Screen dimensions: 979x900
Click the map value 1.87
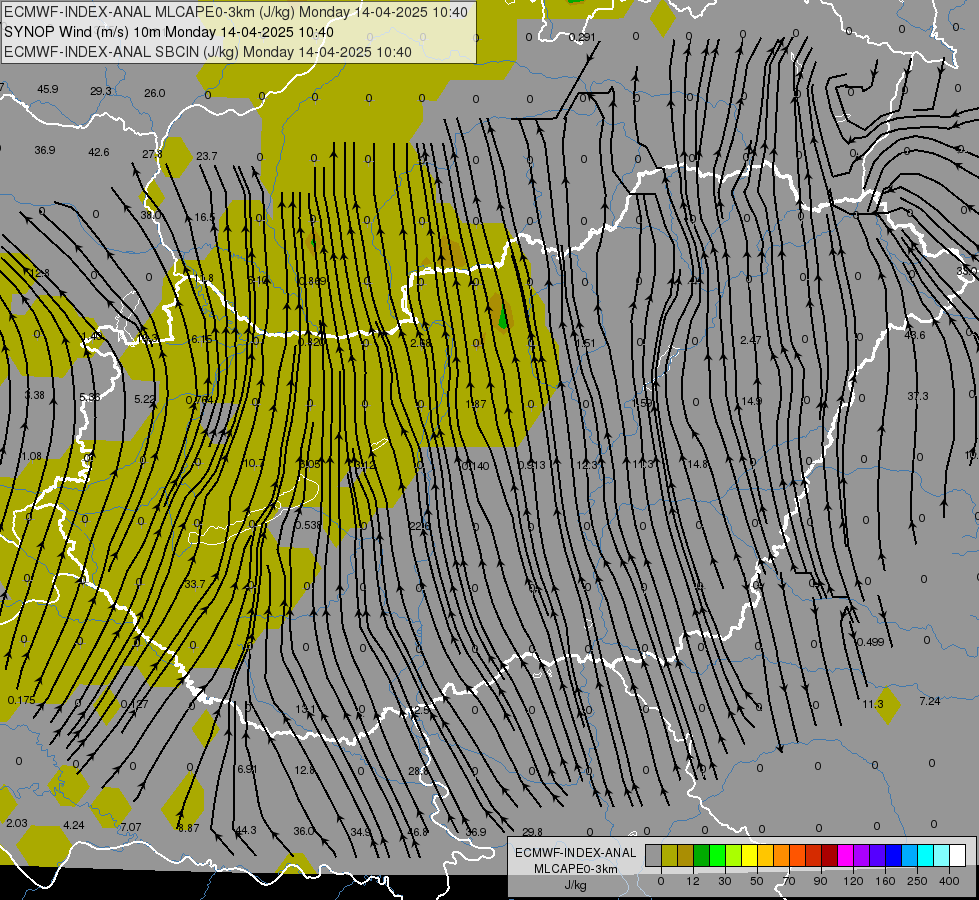point(476,404)
